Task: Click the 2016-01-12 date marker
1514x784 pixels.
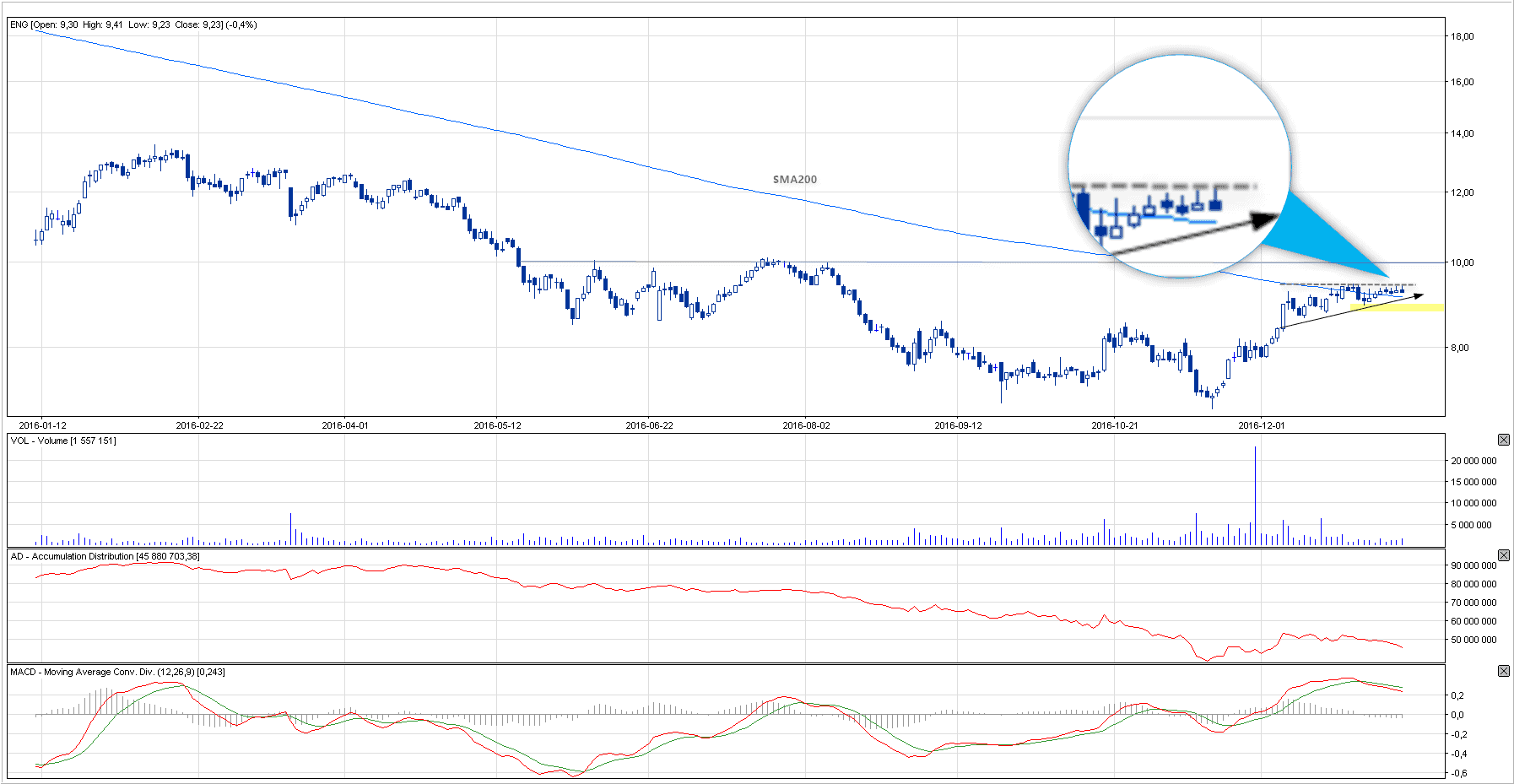Action: [x=42, y=425]
